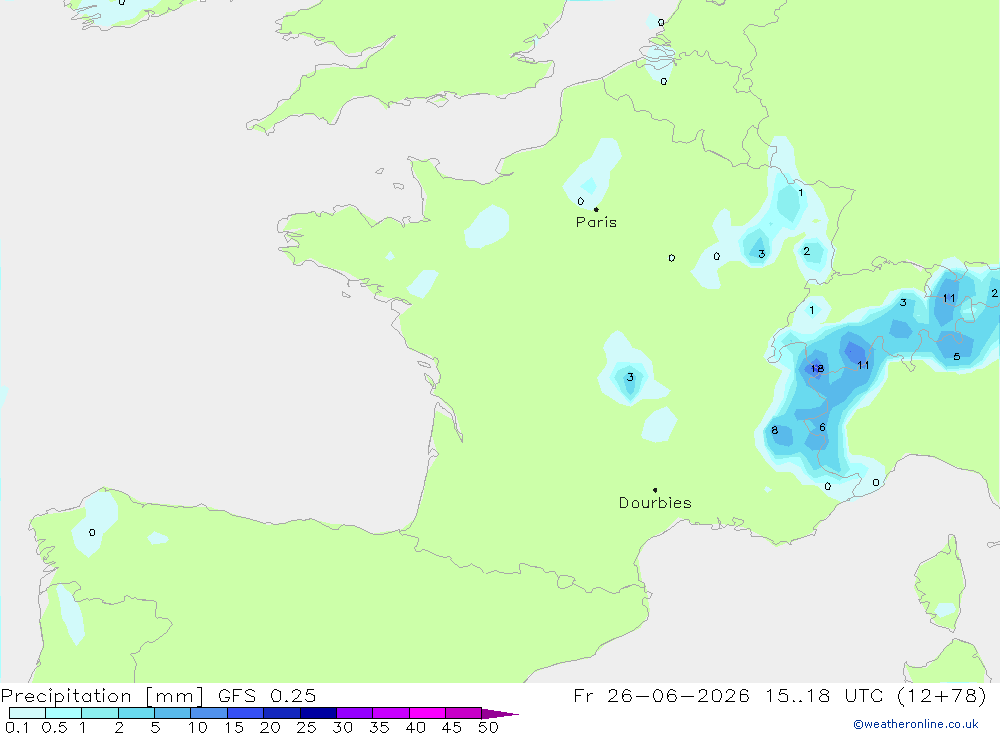Click the 30 legend scale label
Screen dimensions: 1000x733
(x=343, y=727)
